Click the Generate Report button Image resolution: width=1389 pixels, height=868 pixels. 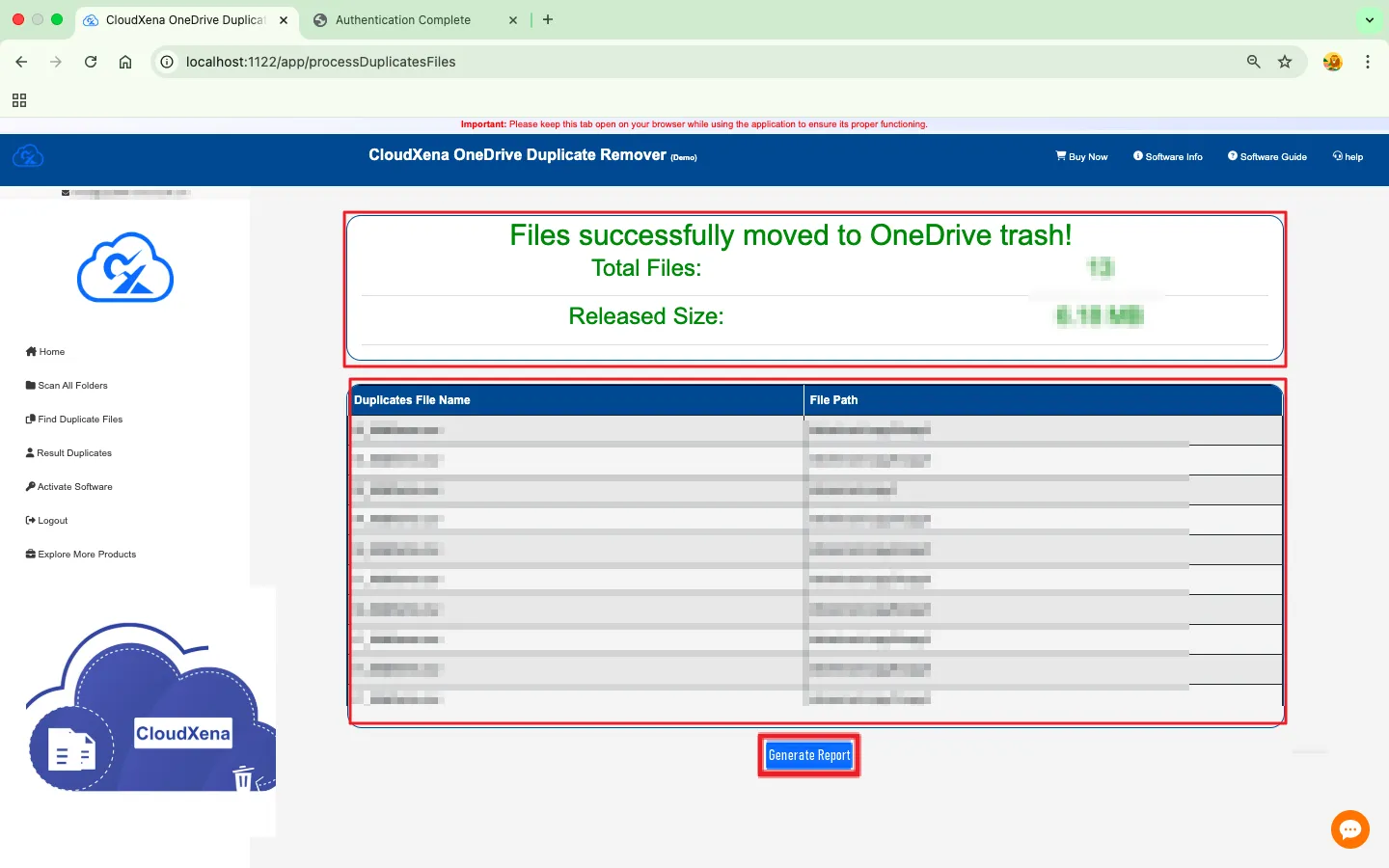(x=808, y=755)
